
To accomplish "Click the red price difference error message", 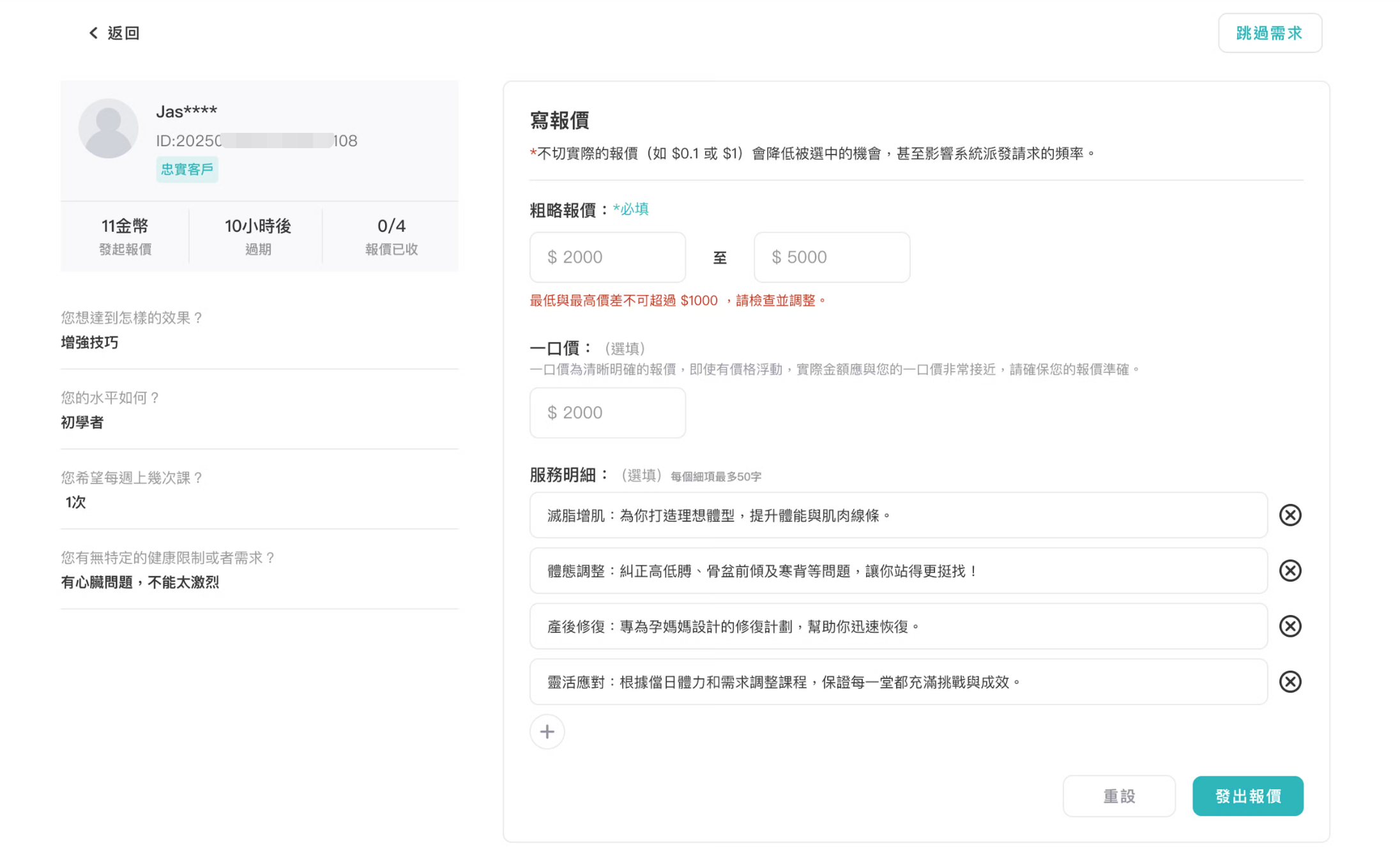I will click(678, 300).
